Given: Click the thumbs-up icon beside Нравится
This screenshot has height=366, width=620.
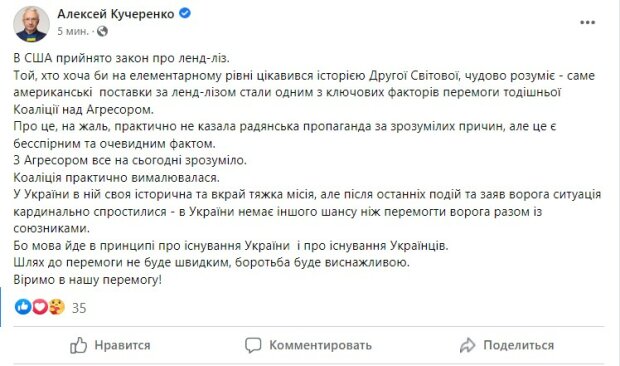Looking at the screenshot, I should (78, 345).
